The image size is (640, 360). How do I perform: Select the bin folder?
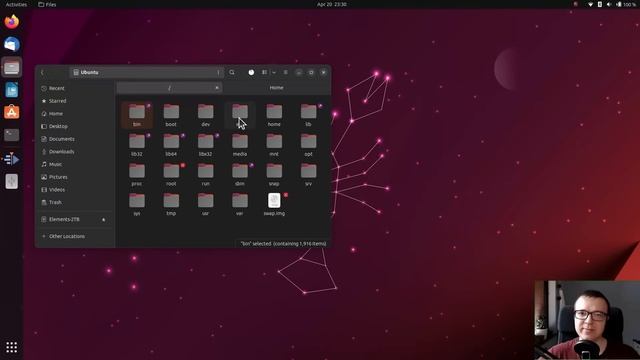click(137, 115)
